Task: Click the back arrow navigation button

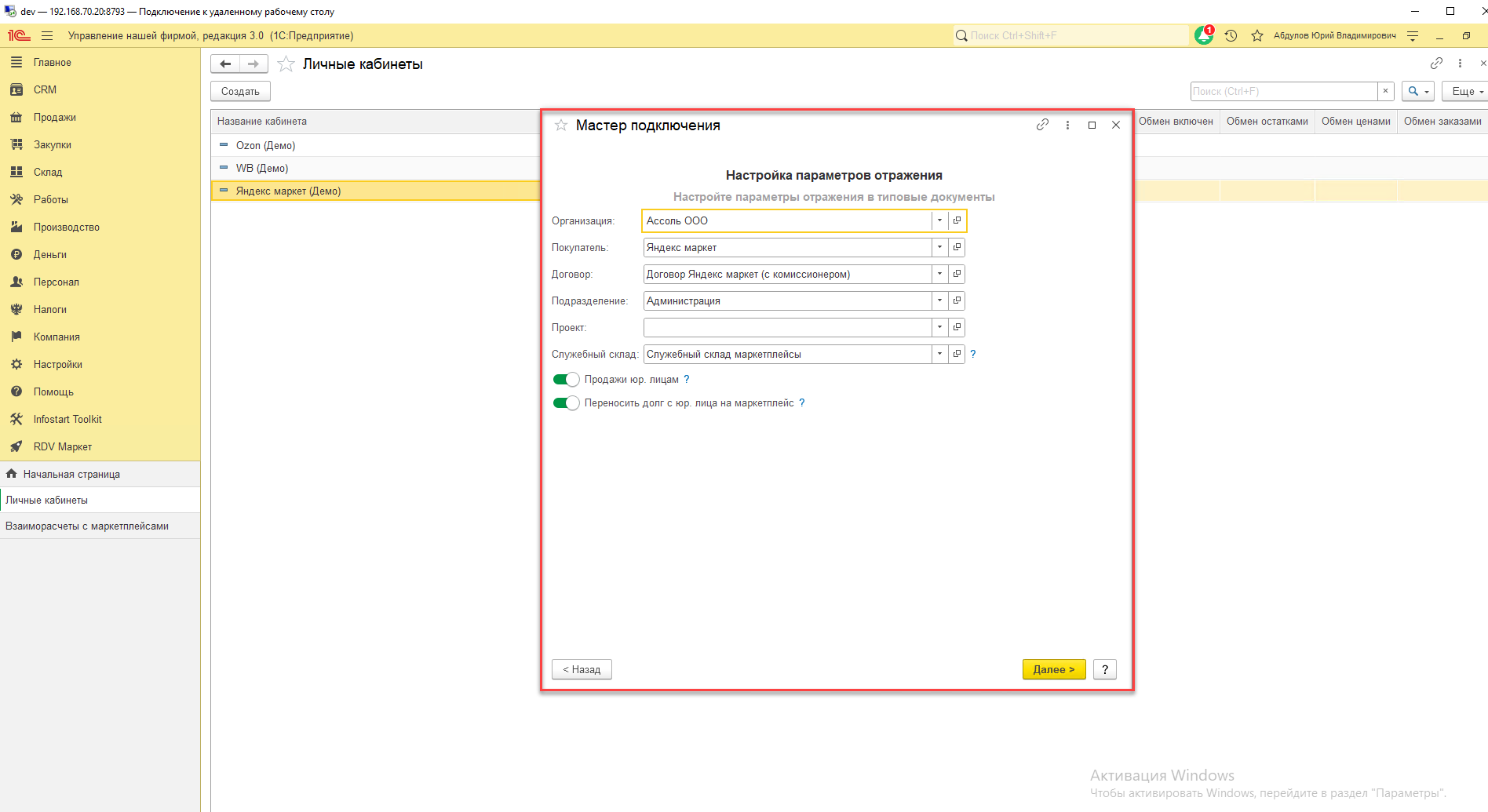Action: (x=225, y=64)
